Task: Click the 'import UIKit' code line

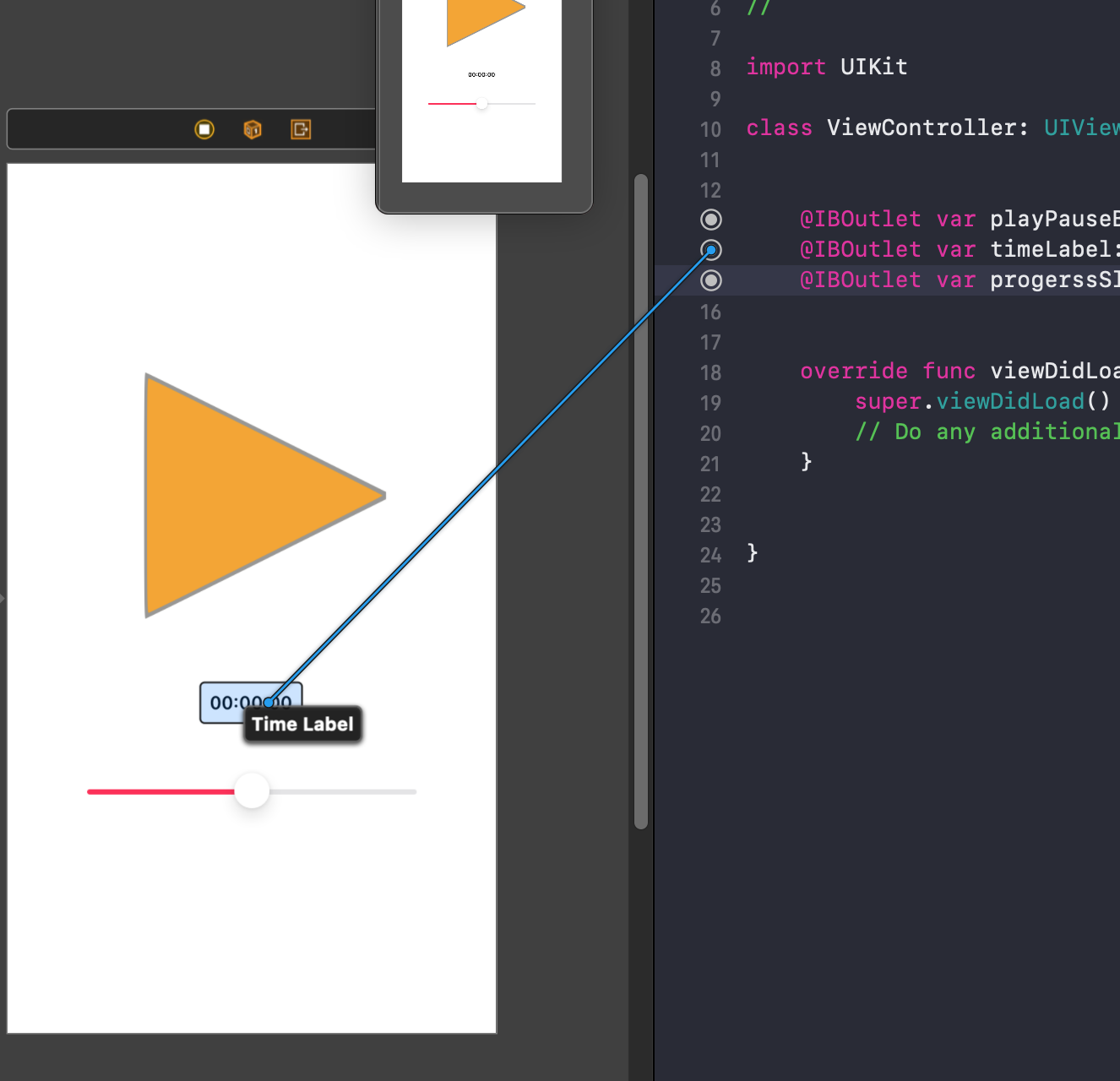Action: pos(827,67)
